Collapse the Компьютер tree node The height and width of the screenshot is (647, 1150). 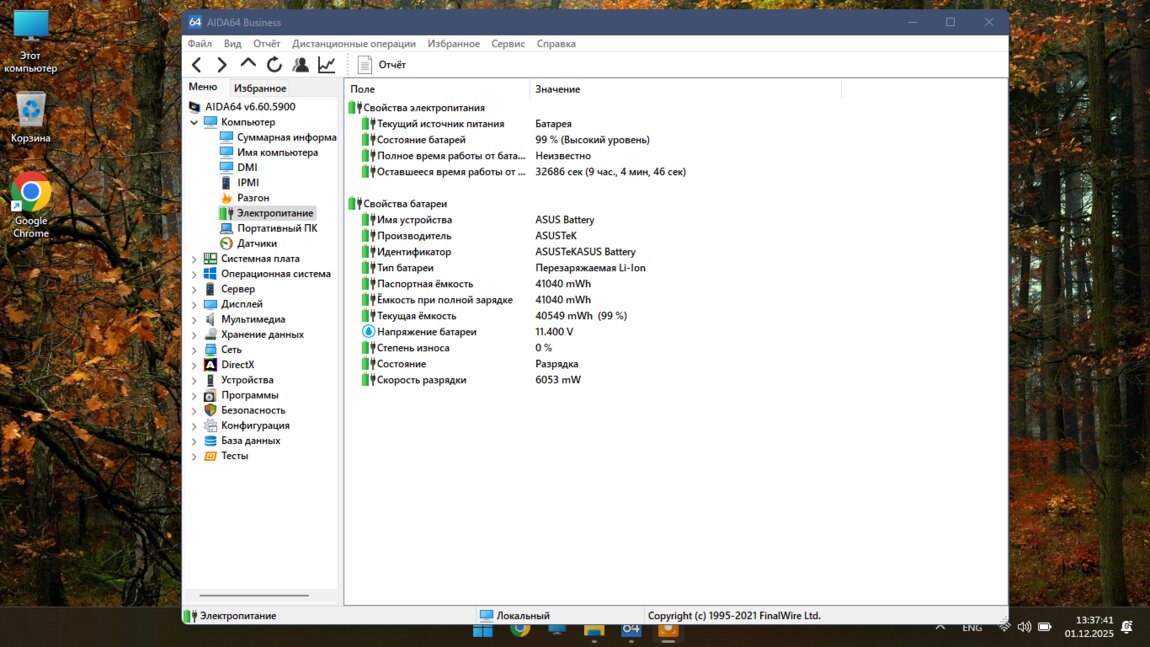pos(194,122)
